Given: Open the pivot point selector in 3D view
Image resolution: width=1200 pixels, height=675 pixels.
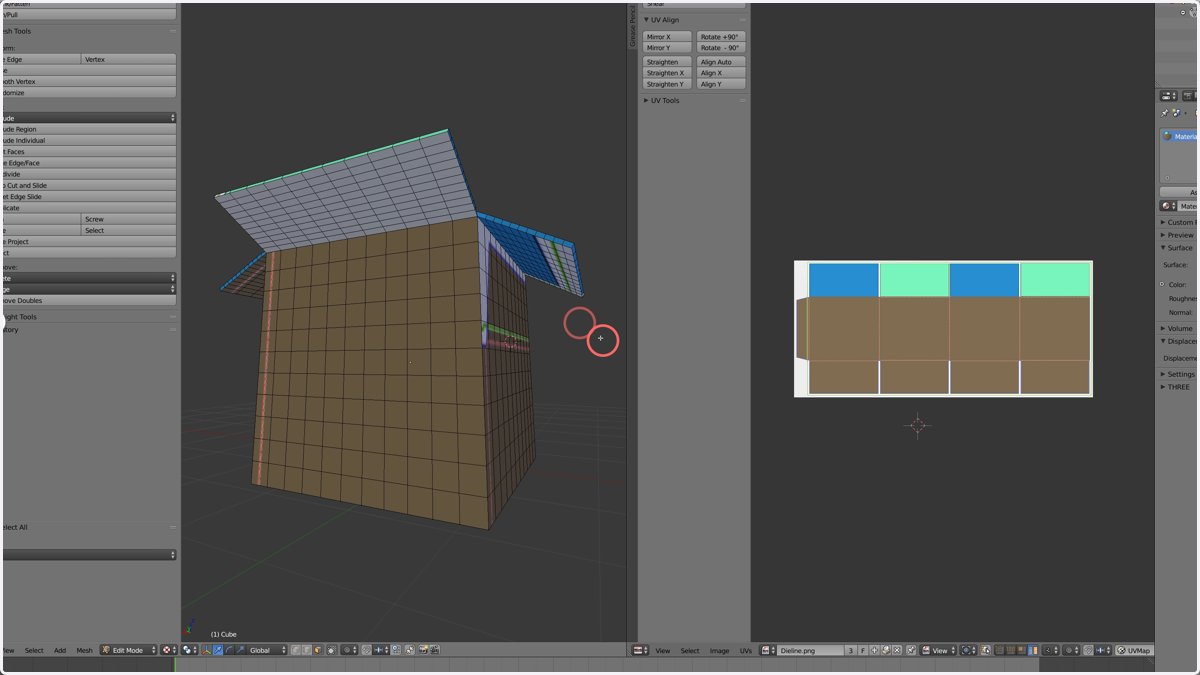Looking at the screenshot, I should tap(190, 650).
